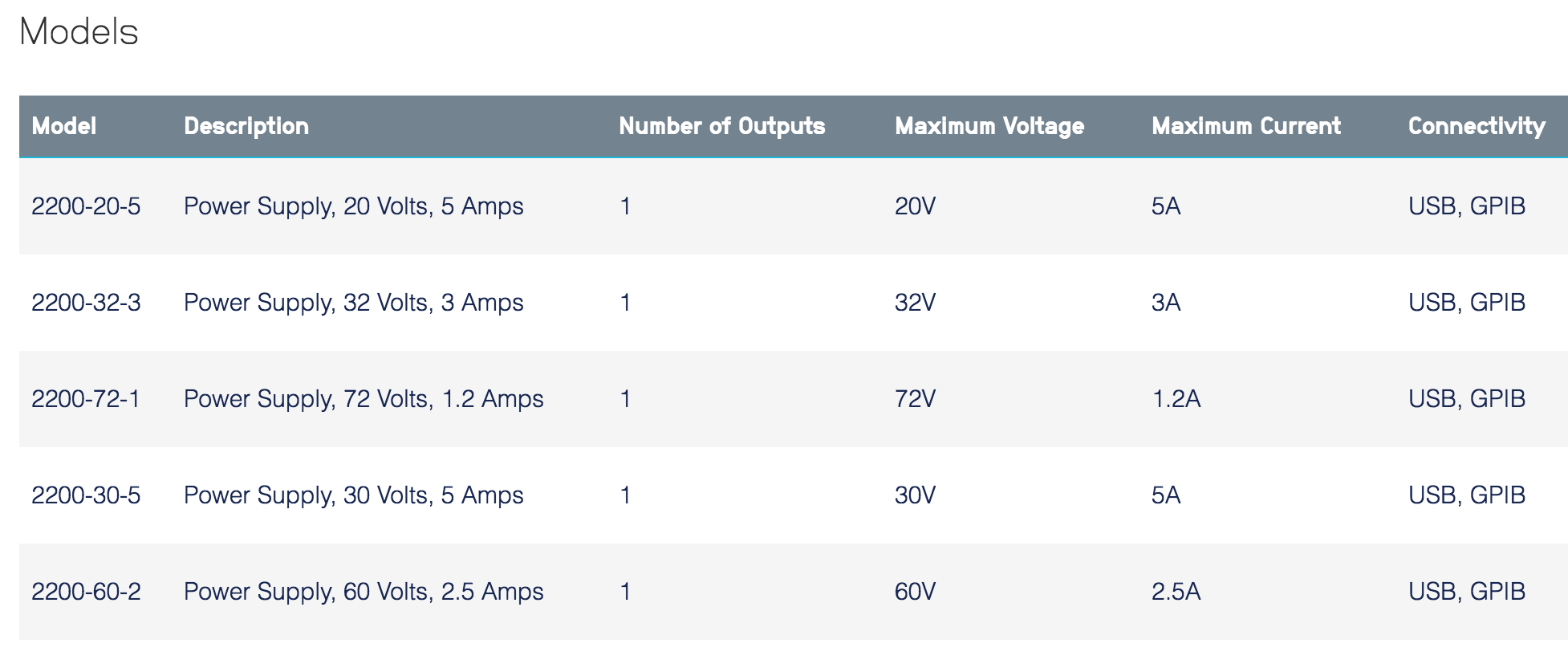The width and height of the screenshot is (1568, 668).
Task: Click the Connectivity column header
Action: tap(1477, 126)
